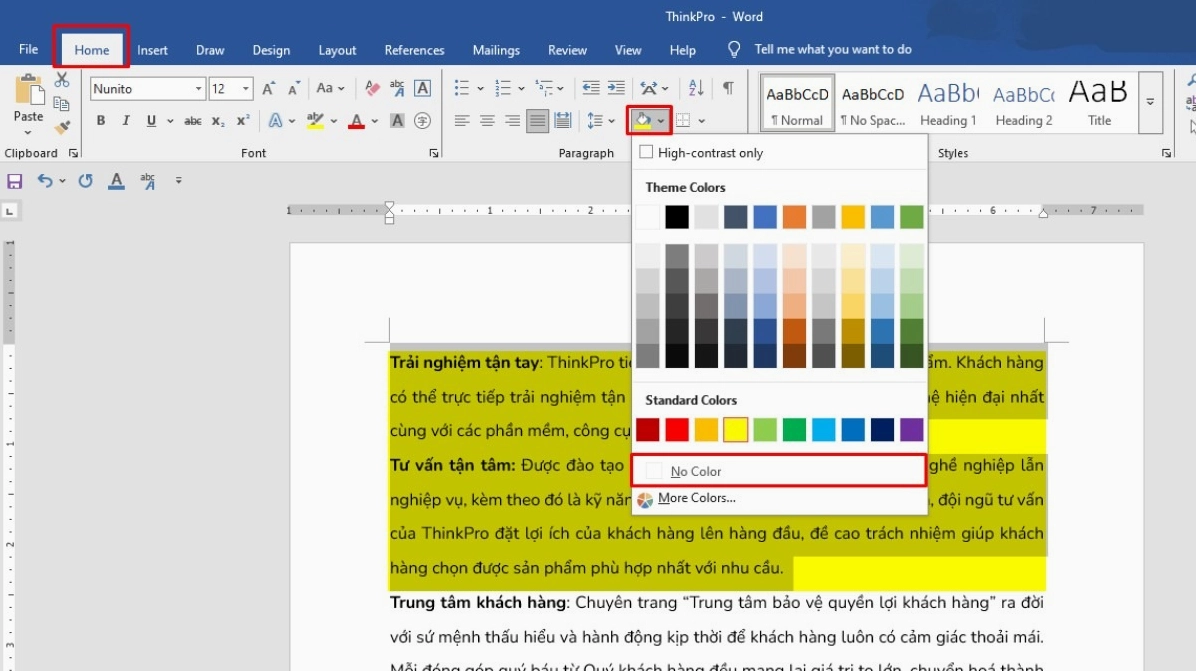This screenshot has width=1196, height=671.
Task: Toggle show paragraph marks
Action: tap(728, 88)
